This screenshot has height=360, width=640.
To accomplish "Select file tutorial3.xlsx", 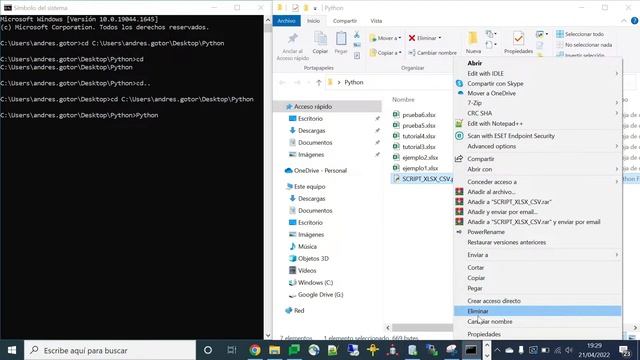I will (x=419, y=147).
